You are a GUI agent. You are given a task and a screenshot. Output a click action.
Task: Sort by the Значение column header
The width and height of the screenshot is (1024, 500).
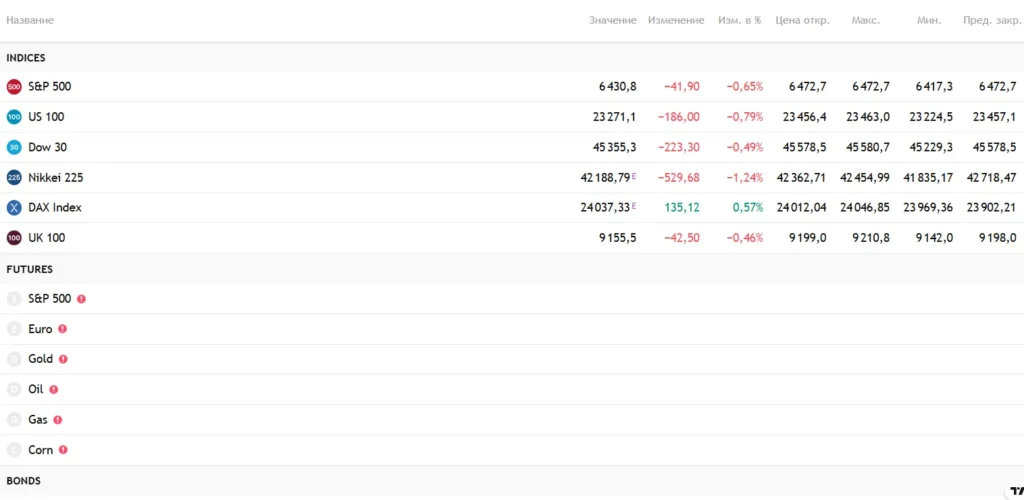click(x=612, y=20)
